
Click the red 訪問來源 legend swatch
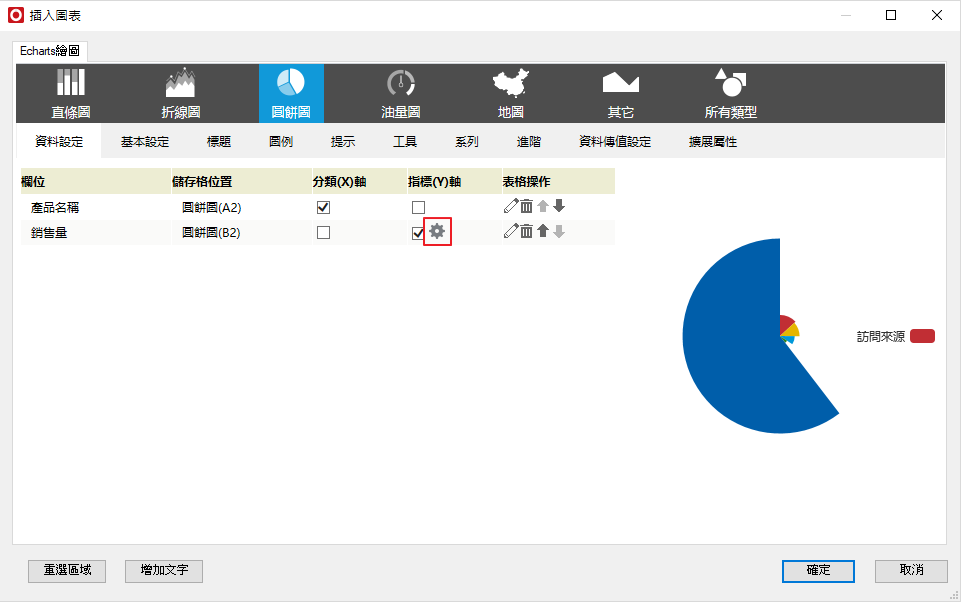point(922,337)
